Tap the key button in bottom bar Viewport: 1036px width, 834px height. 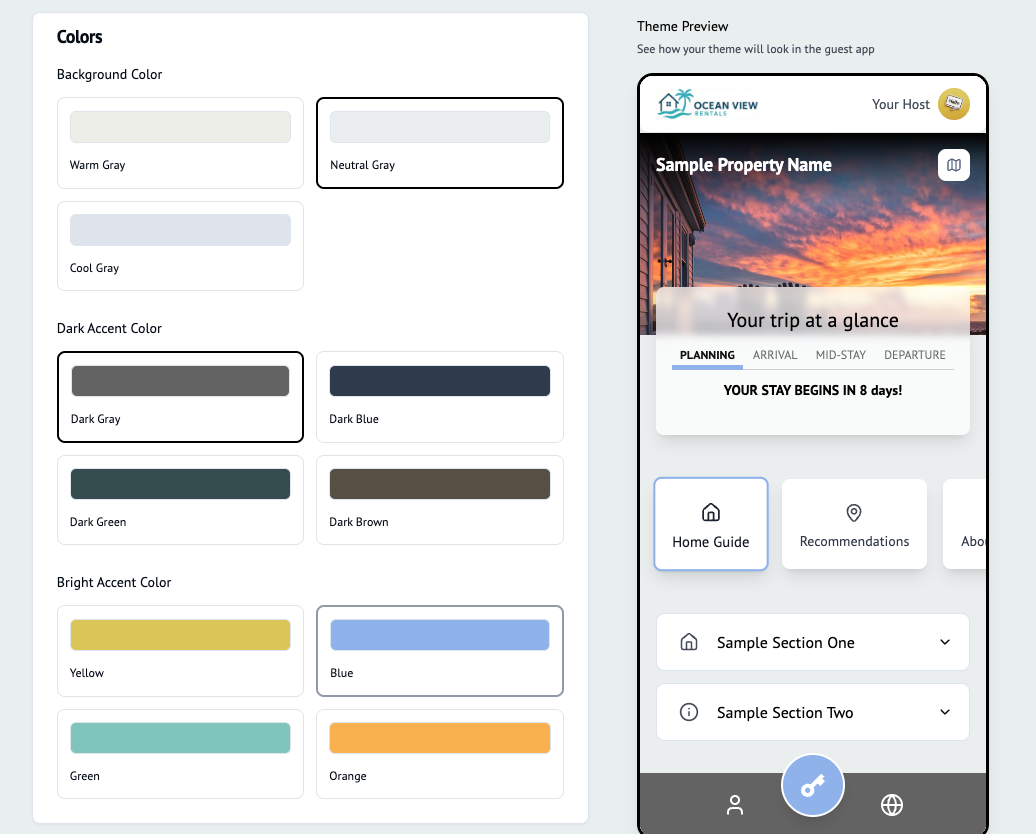[813, 786]
